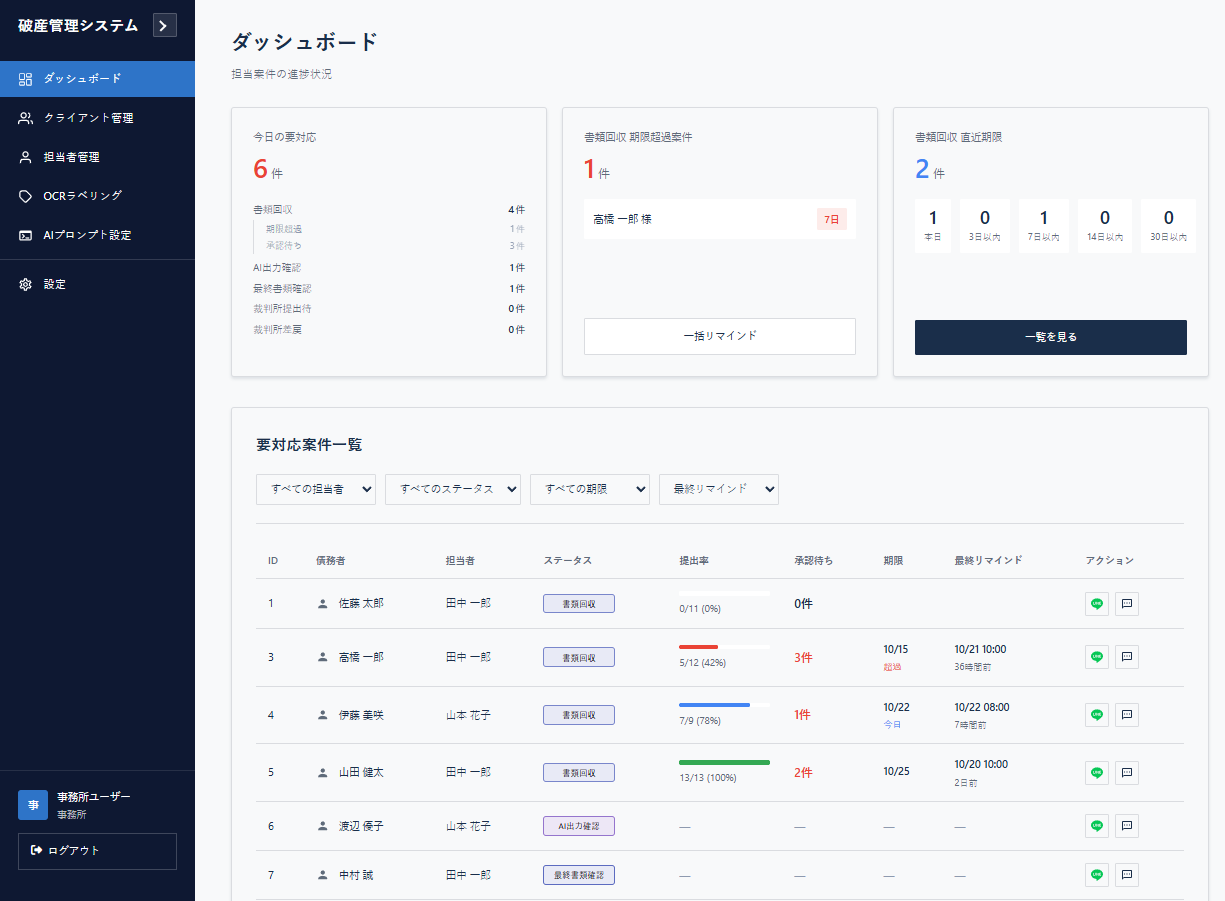Open the すべての期限 filter dropdown
Screen dimensions: 1225x901
(x=590, y=489)
